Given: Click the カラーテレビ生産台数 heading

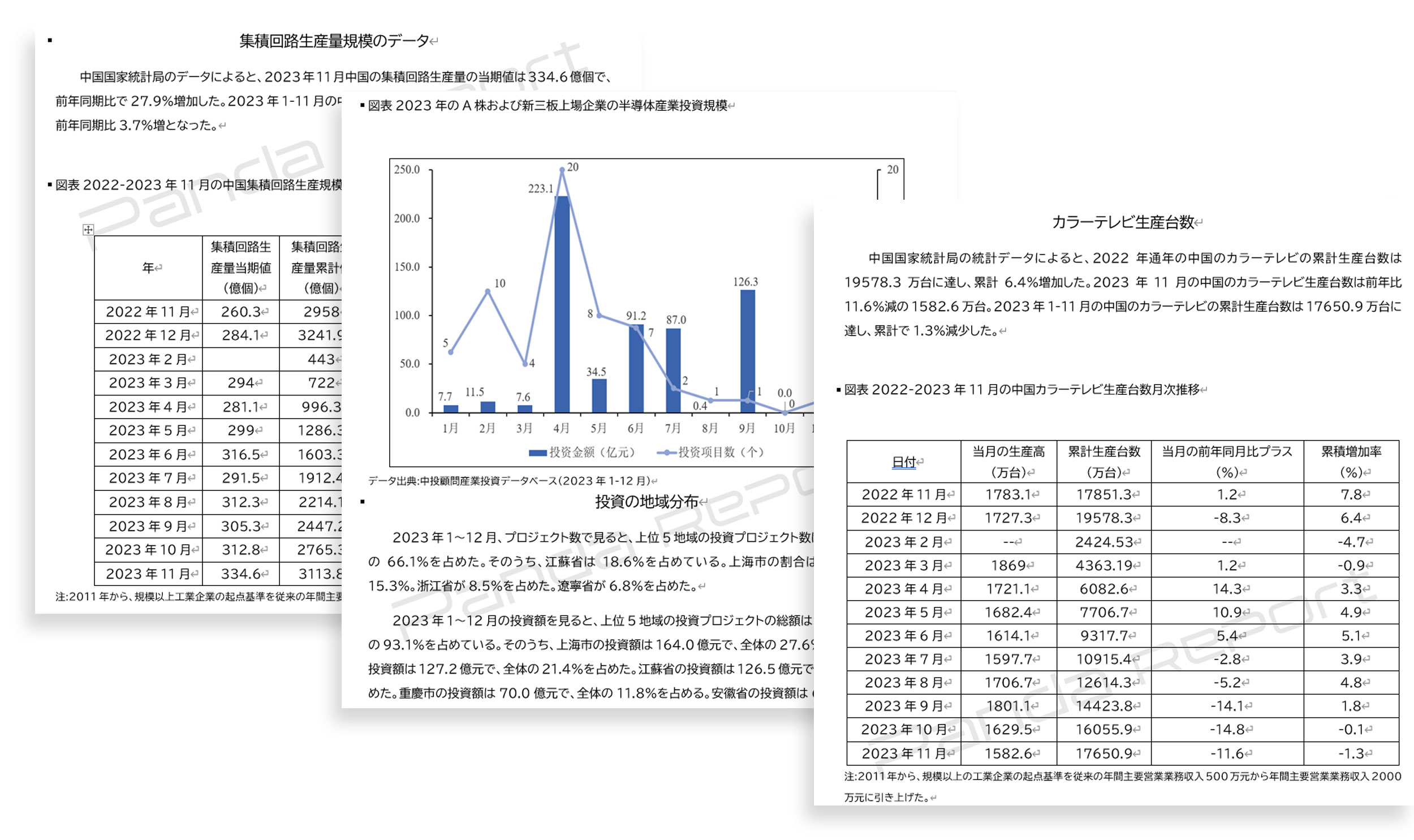Looking at the screenshot, I should (1123, 222).
